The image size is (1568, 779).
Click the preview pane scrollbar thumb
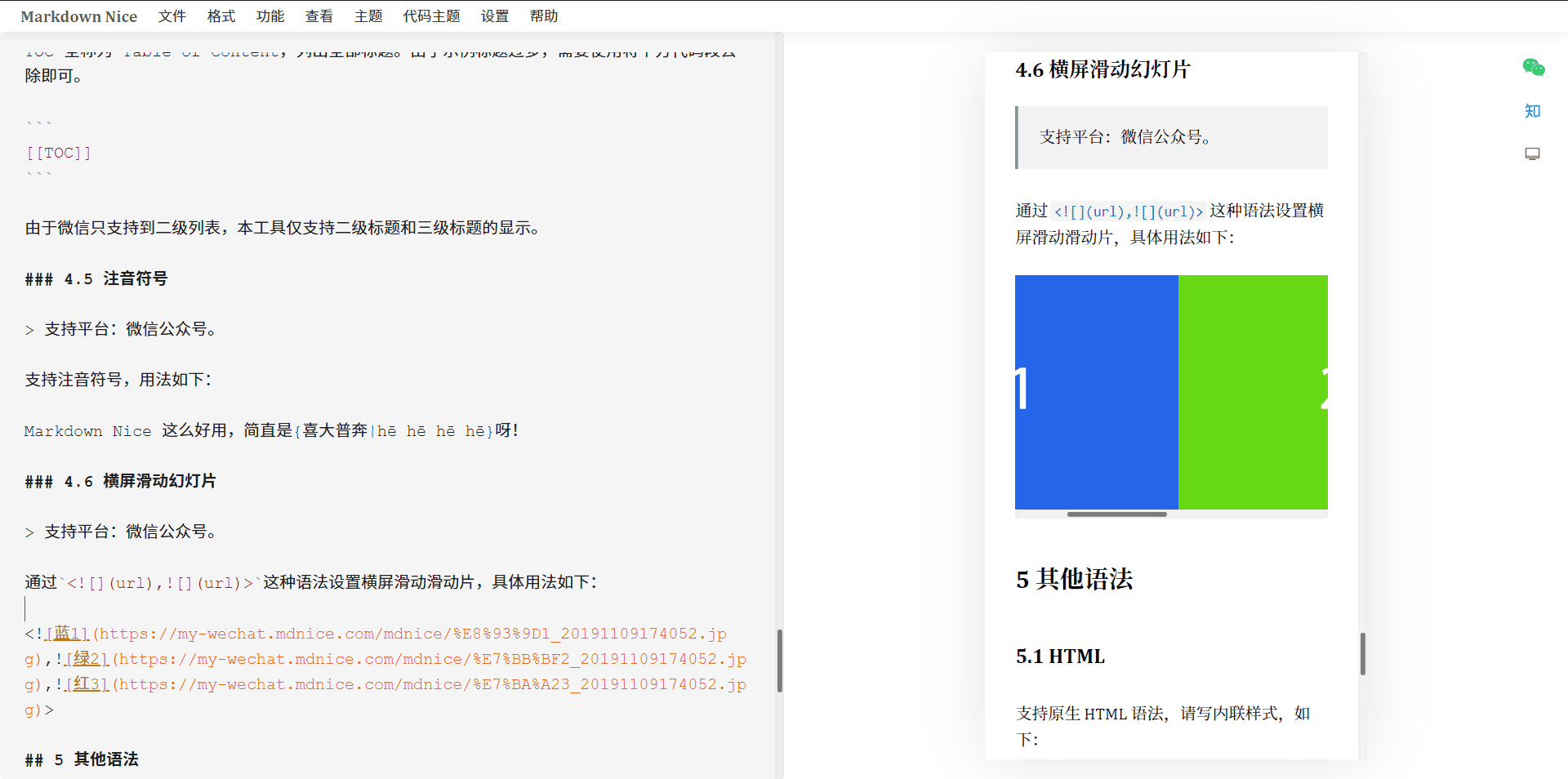coord(1363,653)
